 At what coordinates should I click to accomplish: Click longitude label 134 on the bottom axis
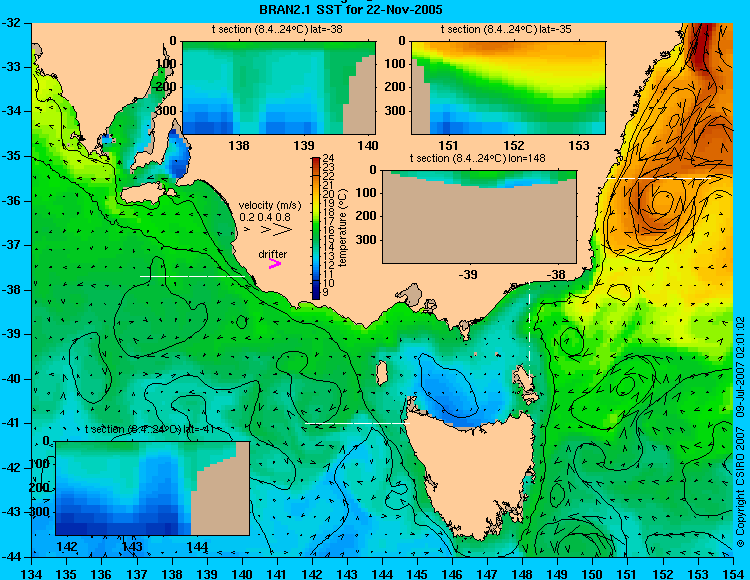(32, 574)
